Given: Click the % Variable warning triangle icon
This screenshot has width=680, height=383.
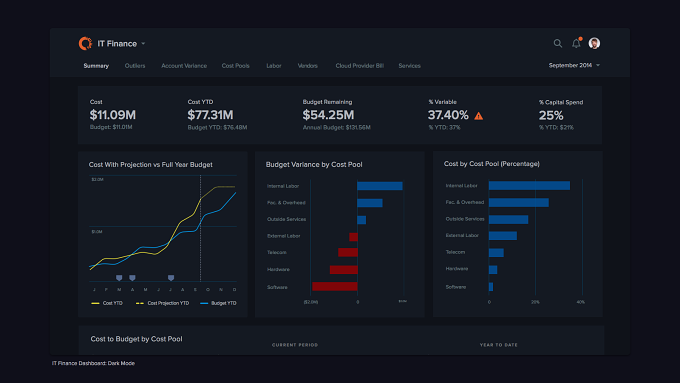Looking at the screenshot, I should 478,116.
